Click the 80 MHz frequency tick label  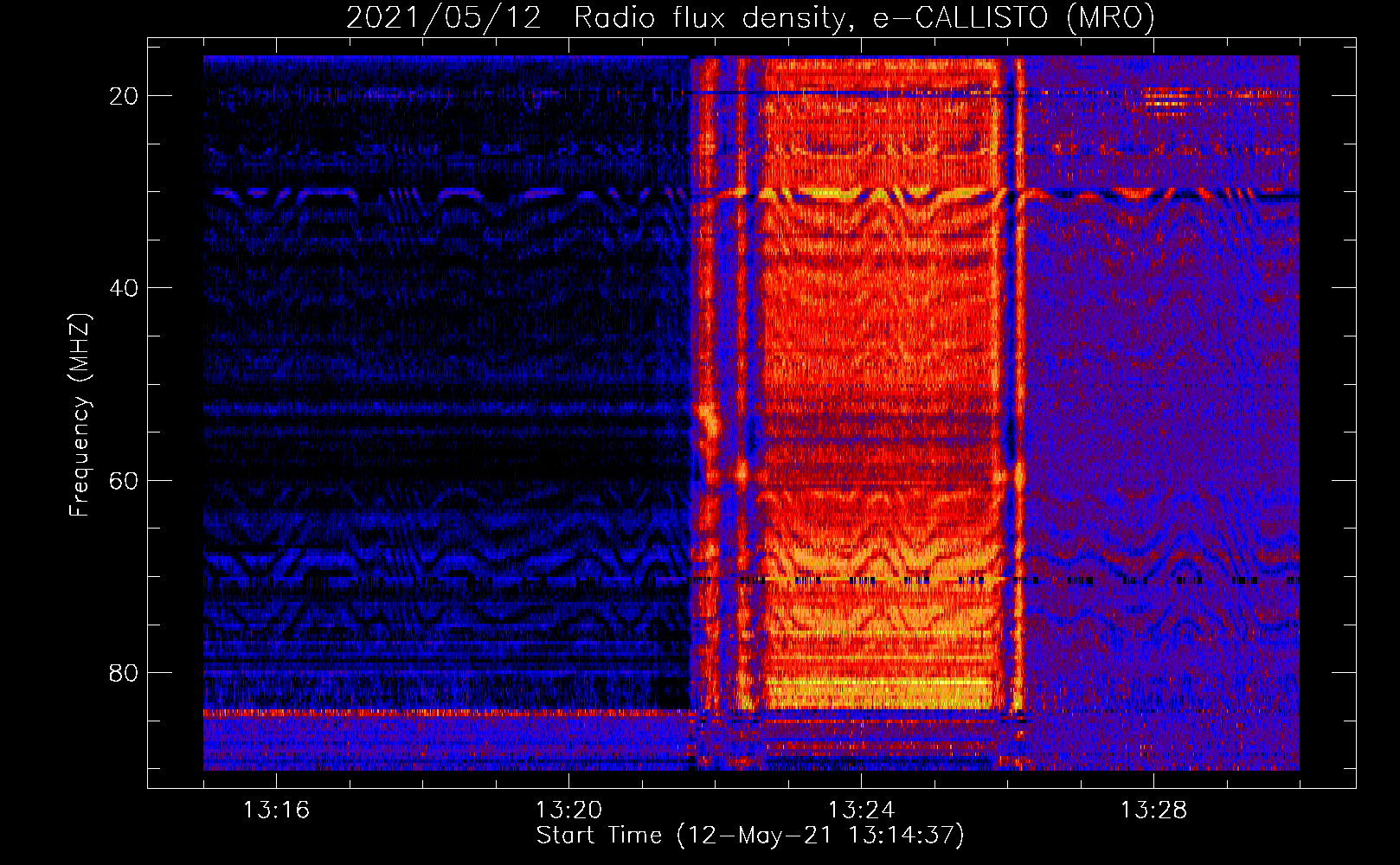coord(124,672)
